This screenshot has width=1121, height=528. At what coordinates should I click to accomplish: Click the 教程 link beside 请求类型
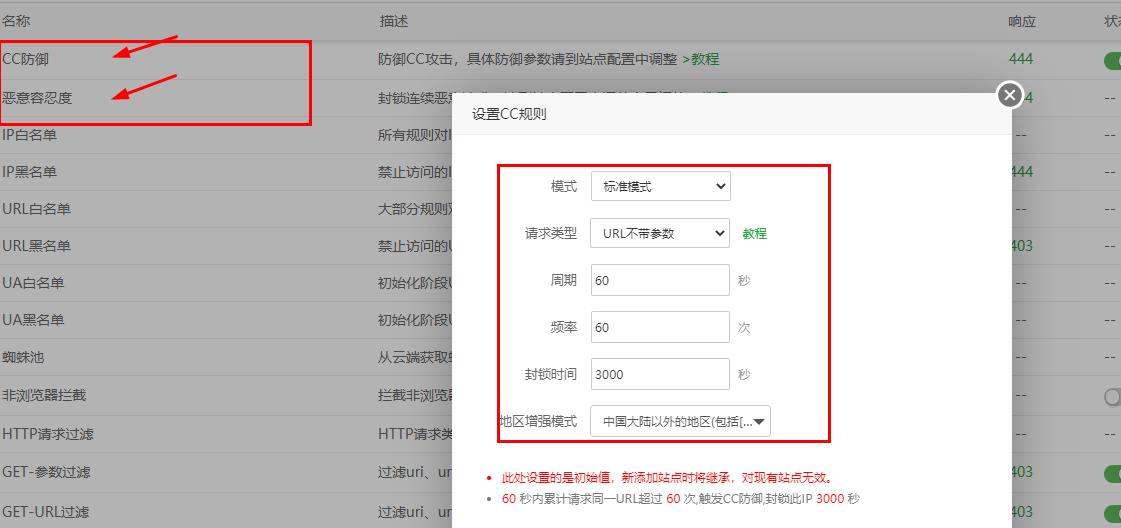point(754,234)
